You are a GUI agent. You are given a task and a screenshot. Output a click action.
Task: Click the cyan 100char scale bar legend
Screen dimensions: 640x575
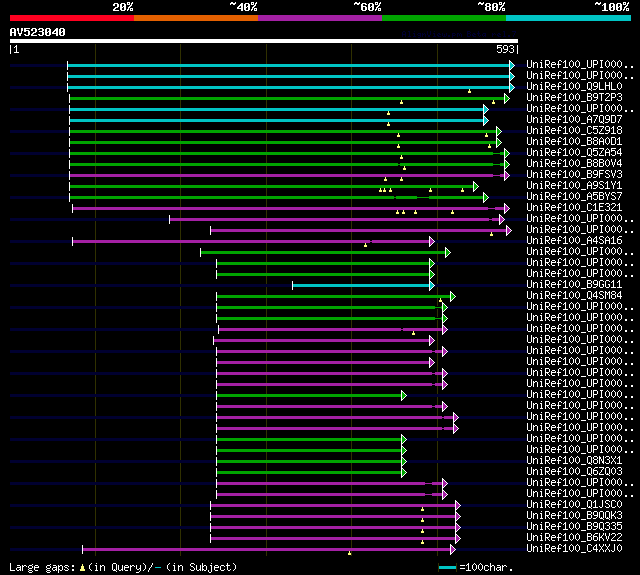[447, 568]
